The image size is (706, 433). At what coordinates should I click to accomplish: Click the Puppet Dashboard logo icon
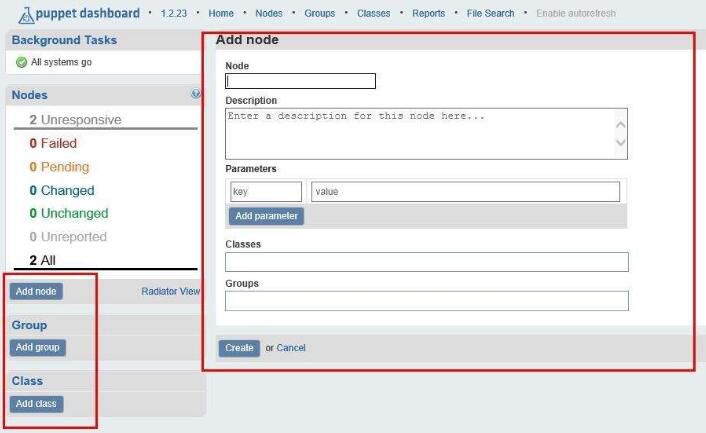point(27,14)
